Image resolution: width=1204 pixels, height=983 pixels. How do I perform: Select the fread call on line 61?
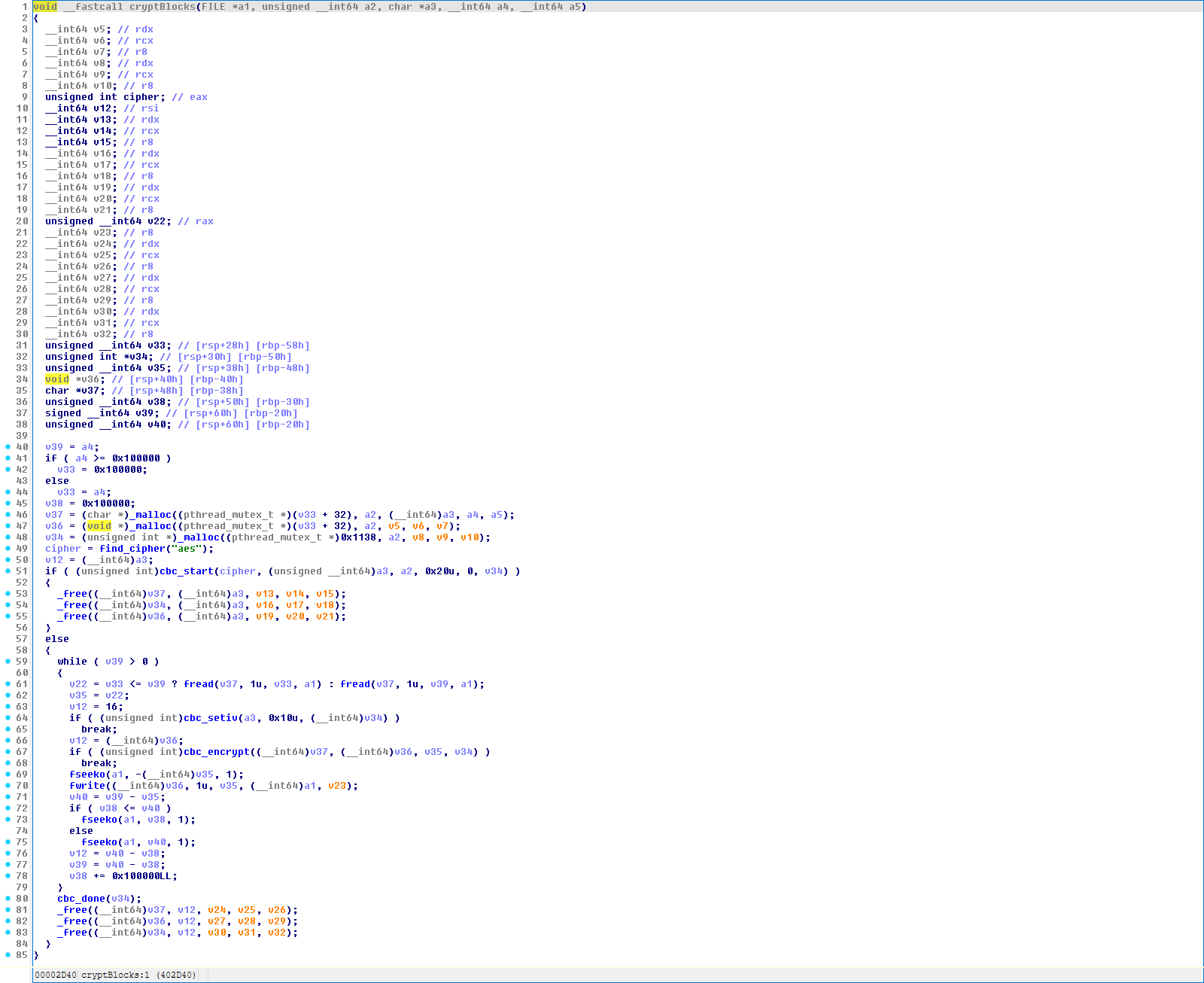198,683
